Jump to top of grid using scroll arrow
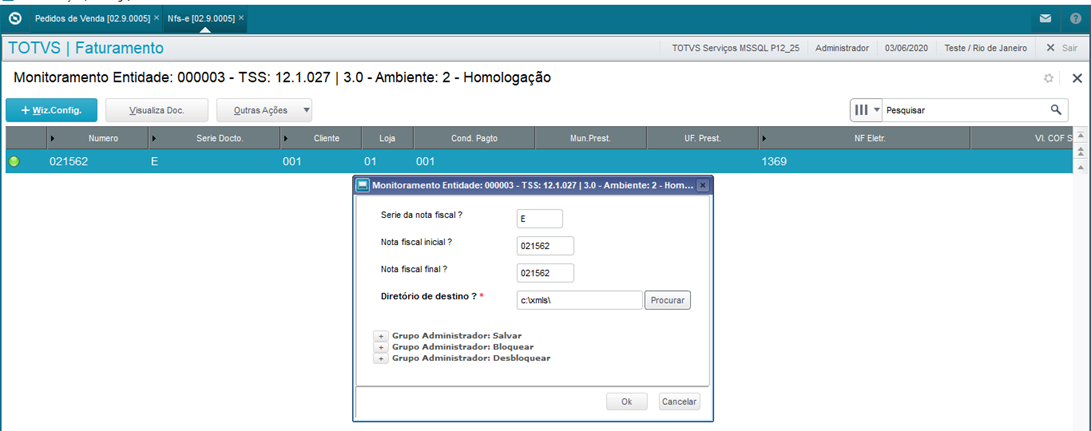The height and width of the screenshot is (431, 1091). (1081, 134)
